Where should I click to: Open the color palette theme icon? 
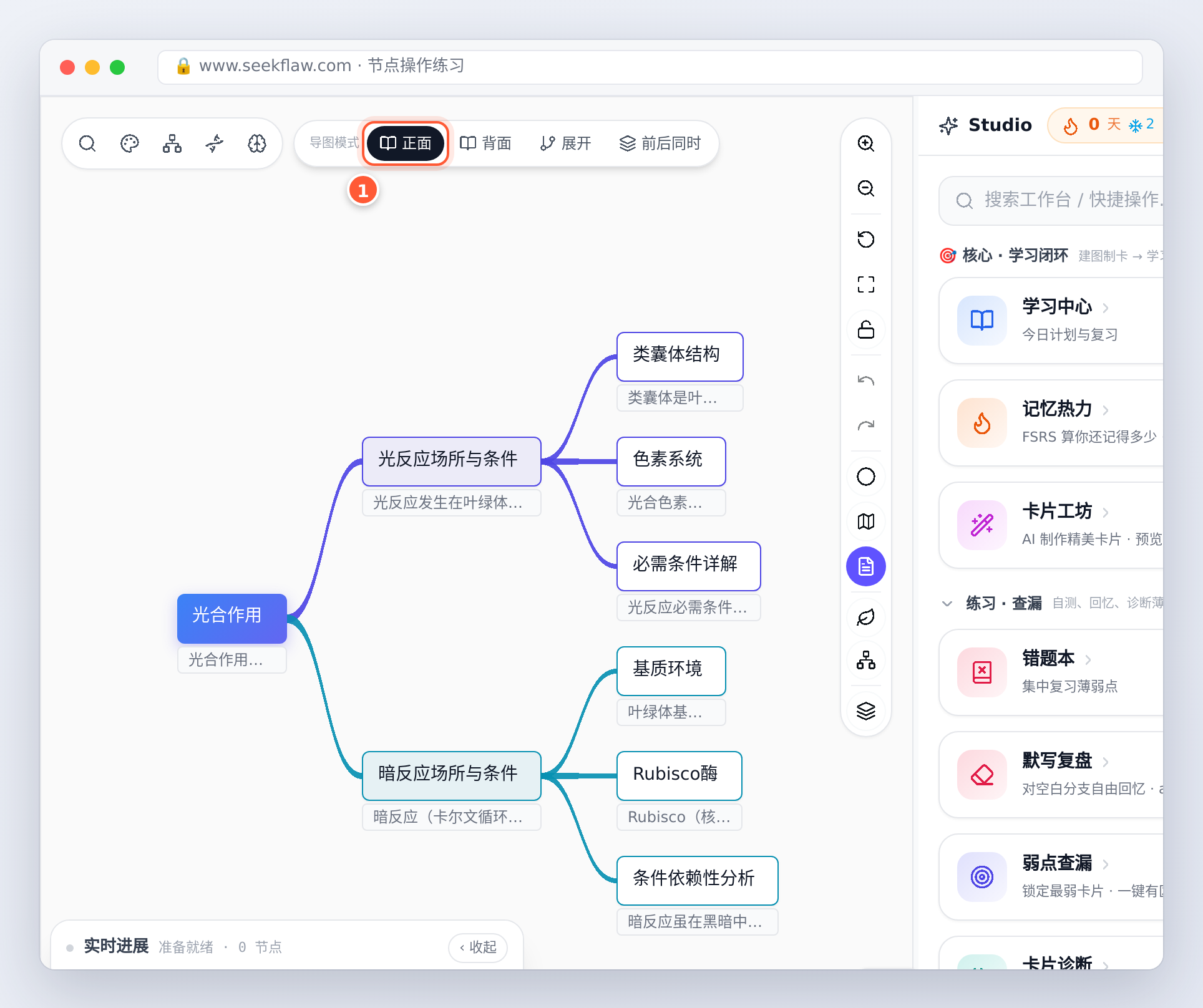tap(130, 143)
